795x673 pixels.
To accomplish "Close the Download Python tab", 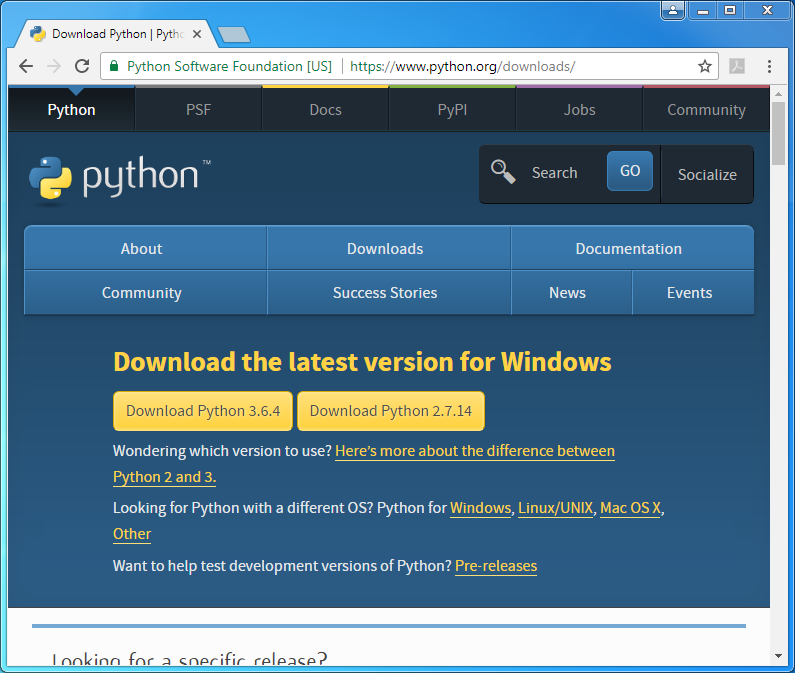I will click(197, 34).
